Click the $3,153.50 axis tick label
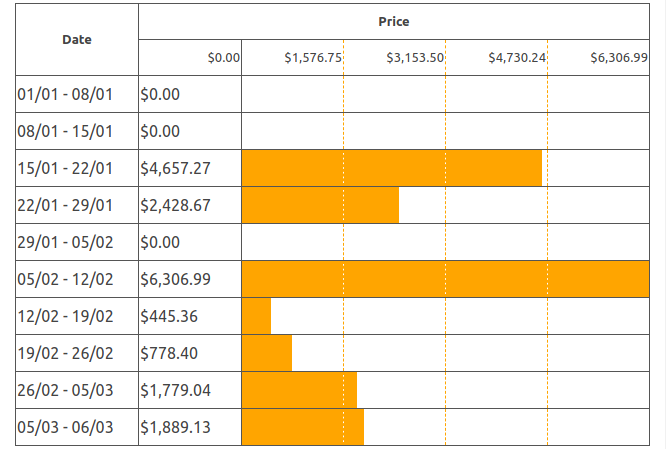 click(x=415, y=58)
